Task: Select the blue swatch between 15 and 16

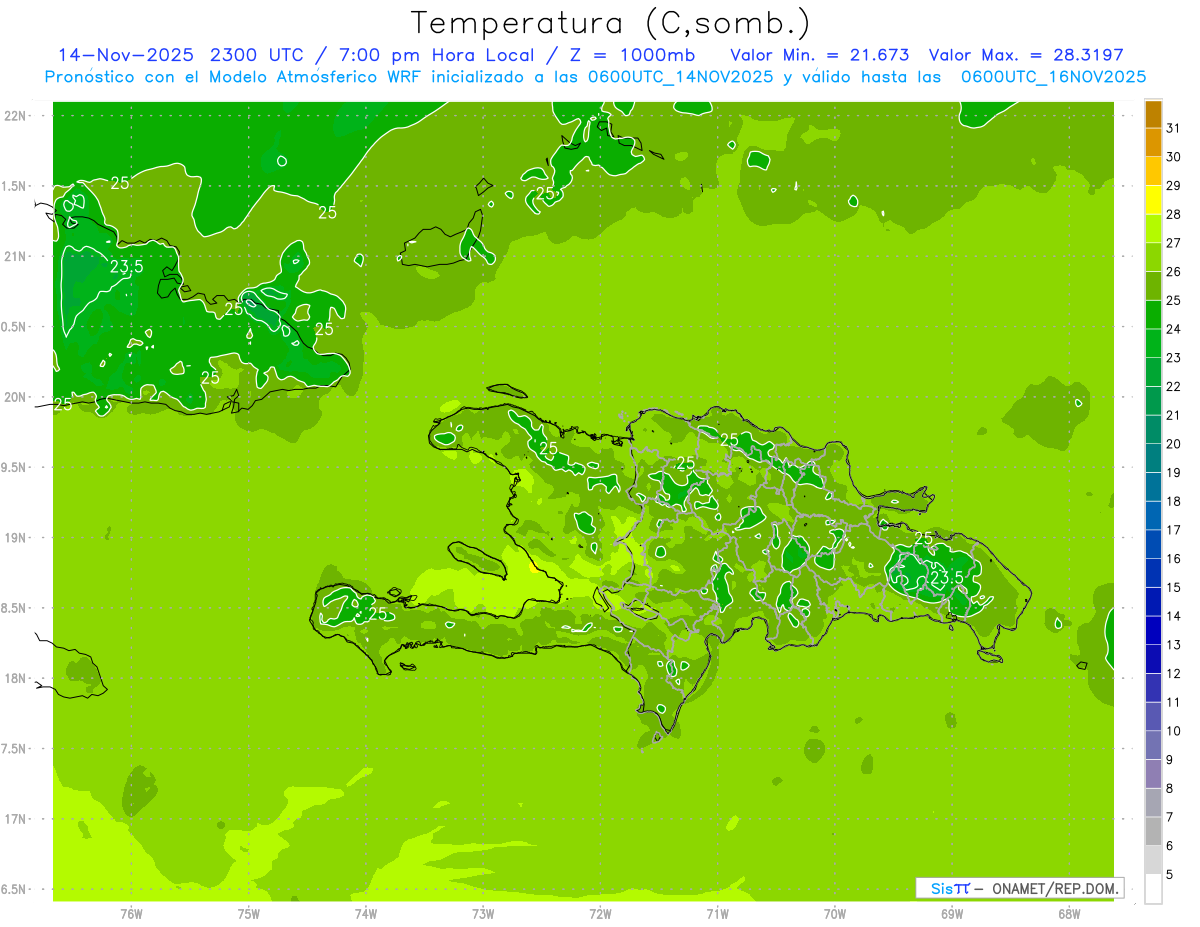Action: [1153, 573]
